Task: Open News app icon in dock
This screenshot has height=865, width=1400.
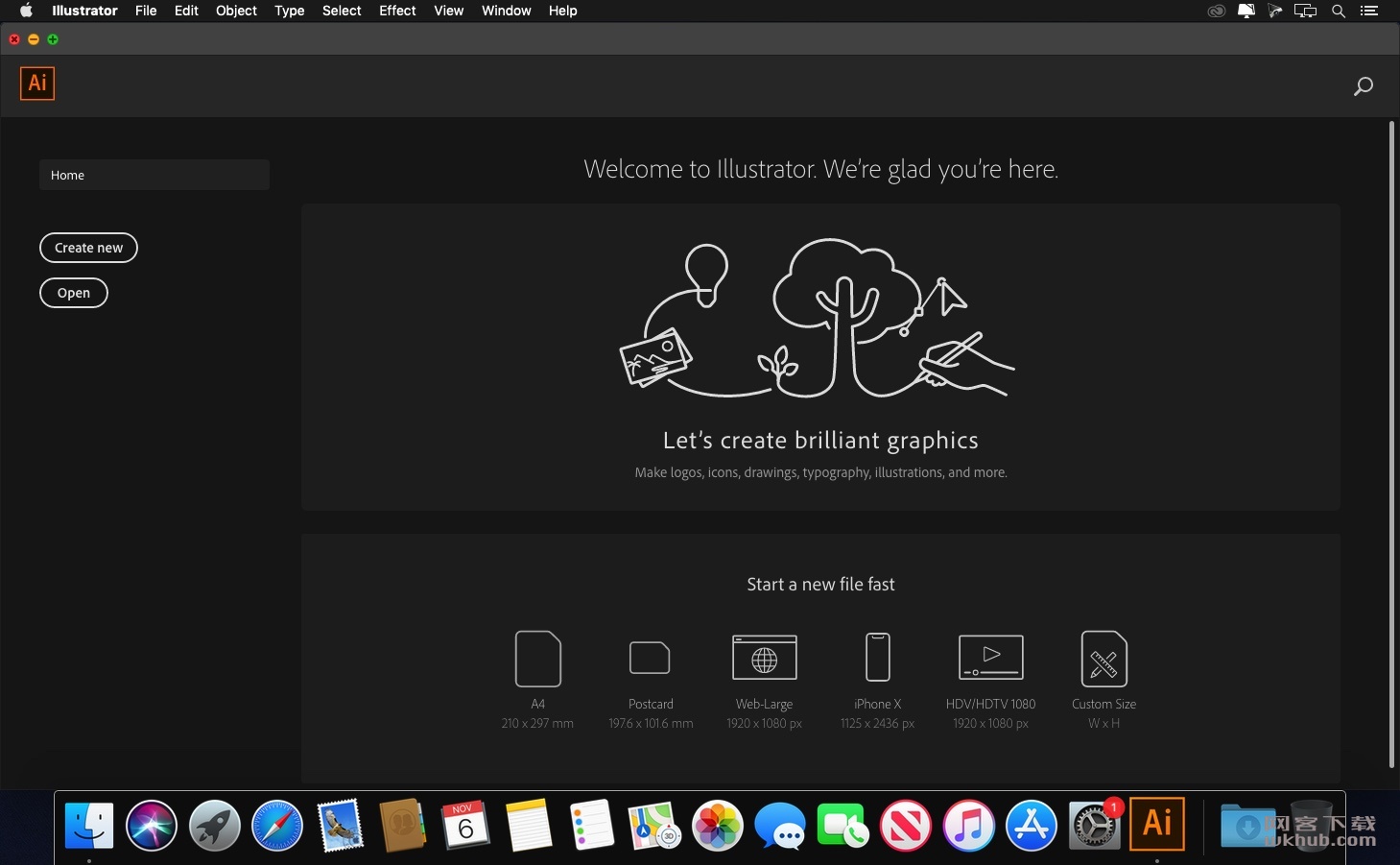Action: tap(906, 826)
